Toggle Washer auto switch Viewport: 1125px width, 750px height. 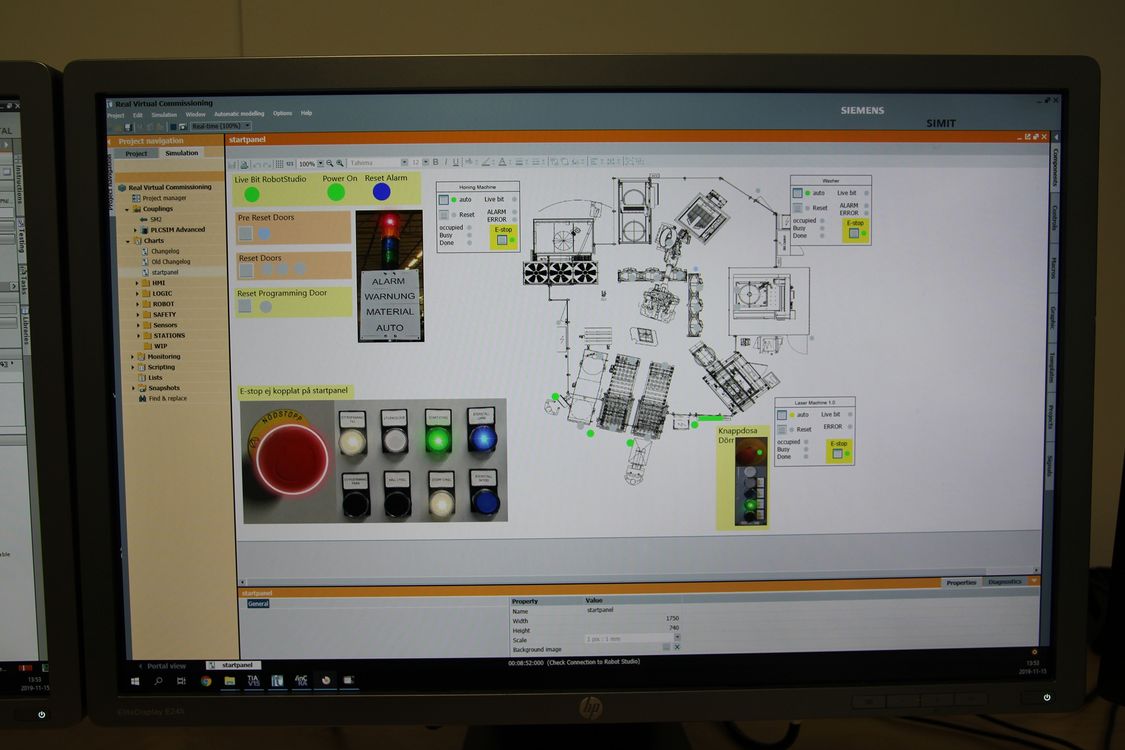point(797,193)
